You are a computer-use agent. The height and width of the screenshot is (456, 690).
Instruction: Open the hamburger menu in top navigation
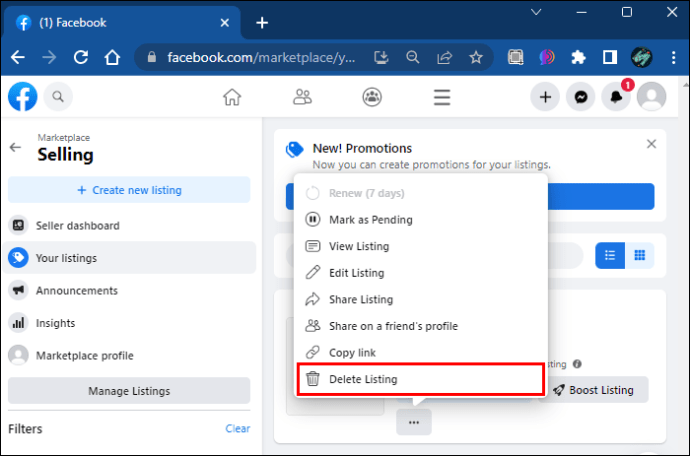click(x=441, y=97)
